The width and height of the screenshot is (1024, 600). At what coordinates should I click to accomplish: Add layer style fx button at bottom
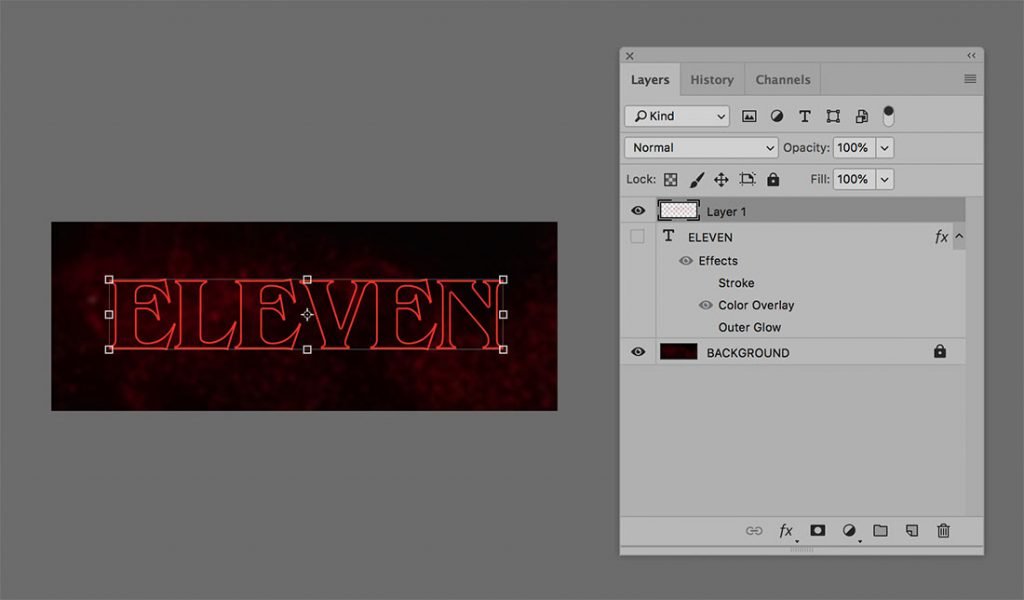pos(786,531)
